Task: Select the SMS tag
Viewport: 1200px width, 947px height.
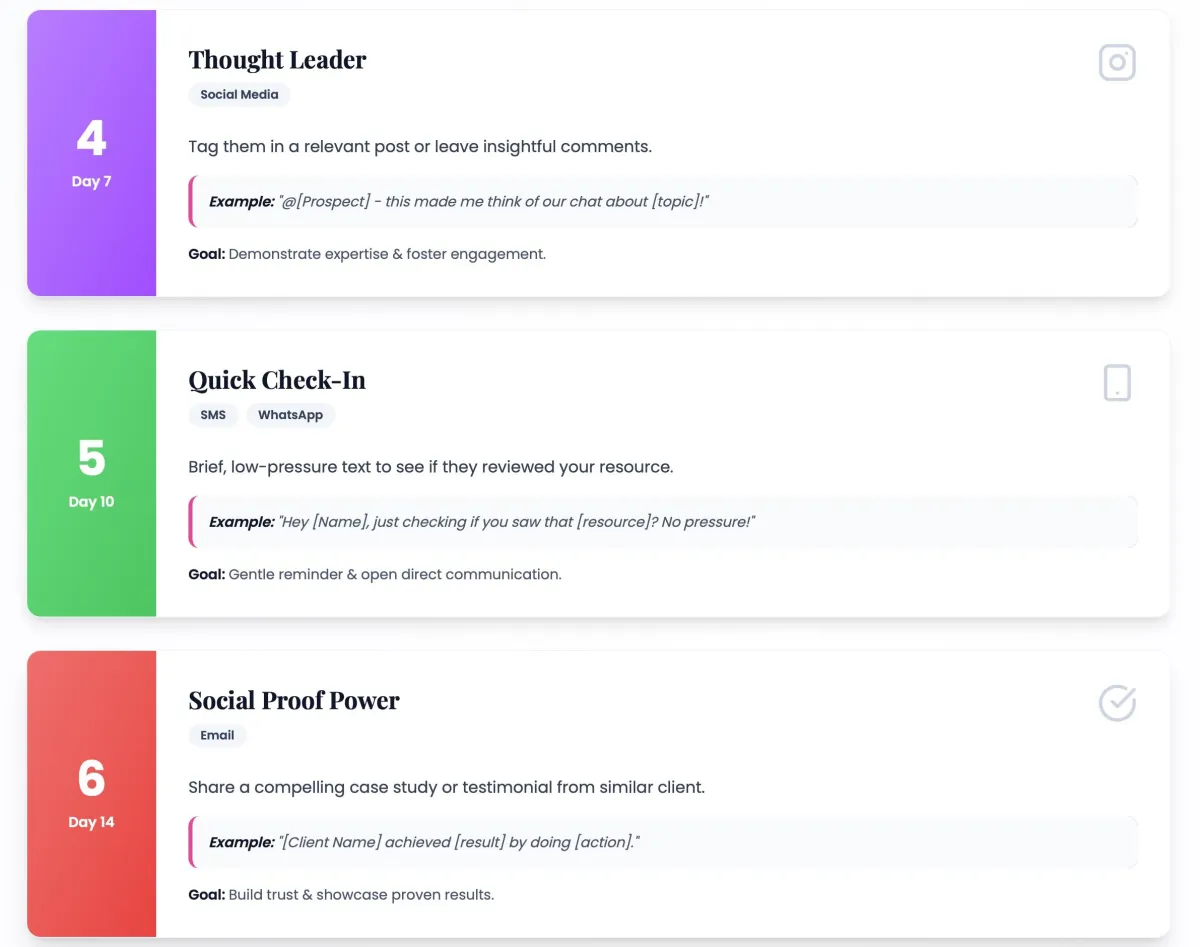Action: click(x=213, y=415)
